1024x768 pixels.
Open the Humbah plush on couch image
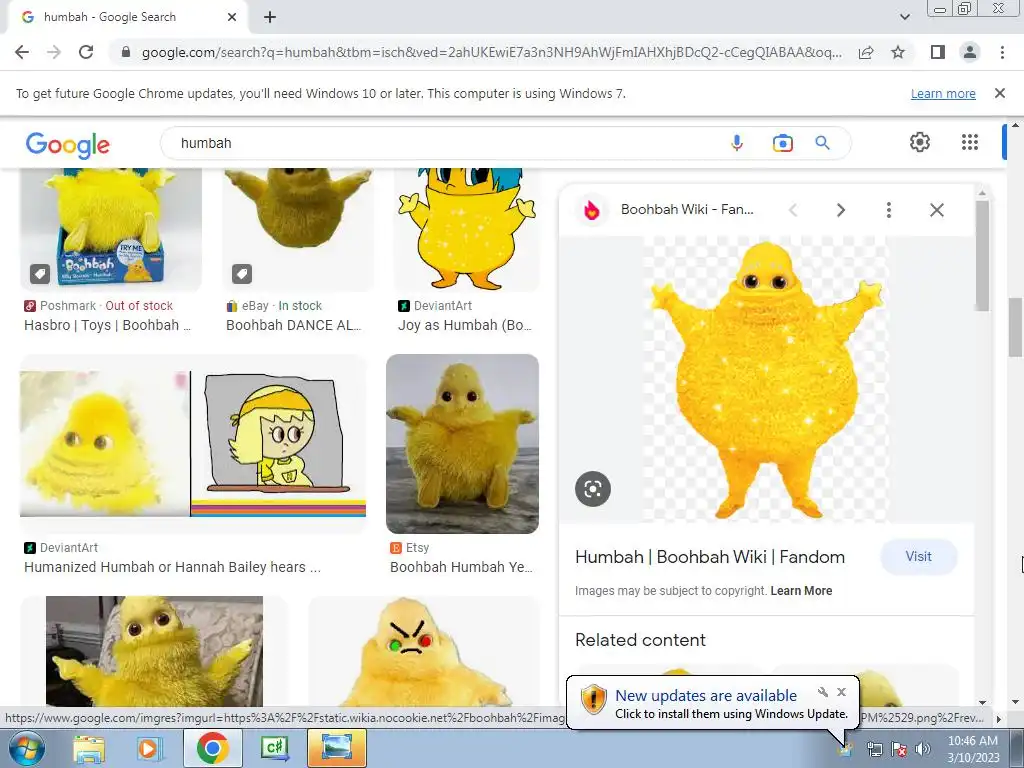154,653
